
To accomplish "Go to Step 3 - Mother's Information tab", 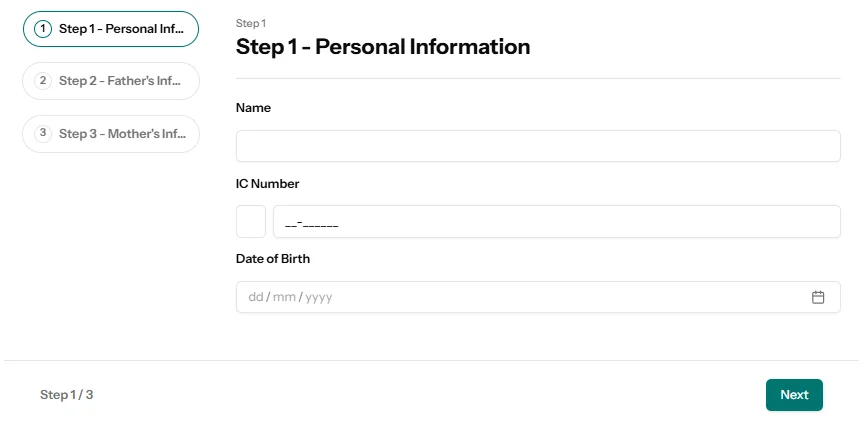I will tap(121, 133).
